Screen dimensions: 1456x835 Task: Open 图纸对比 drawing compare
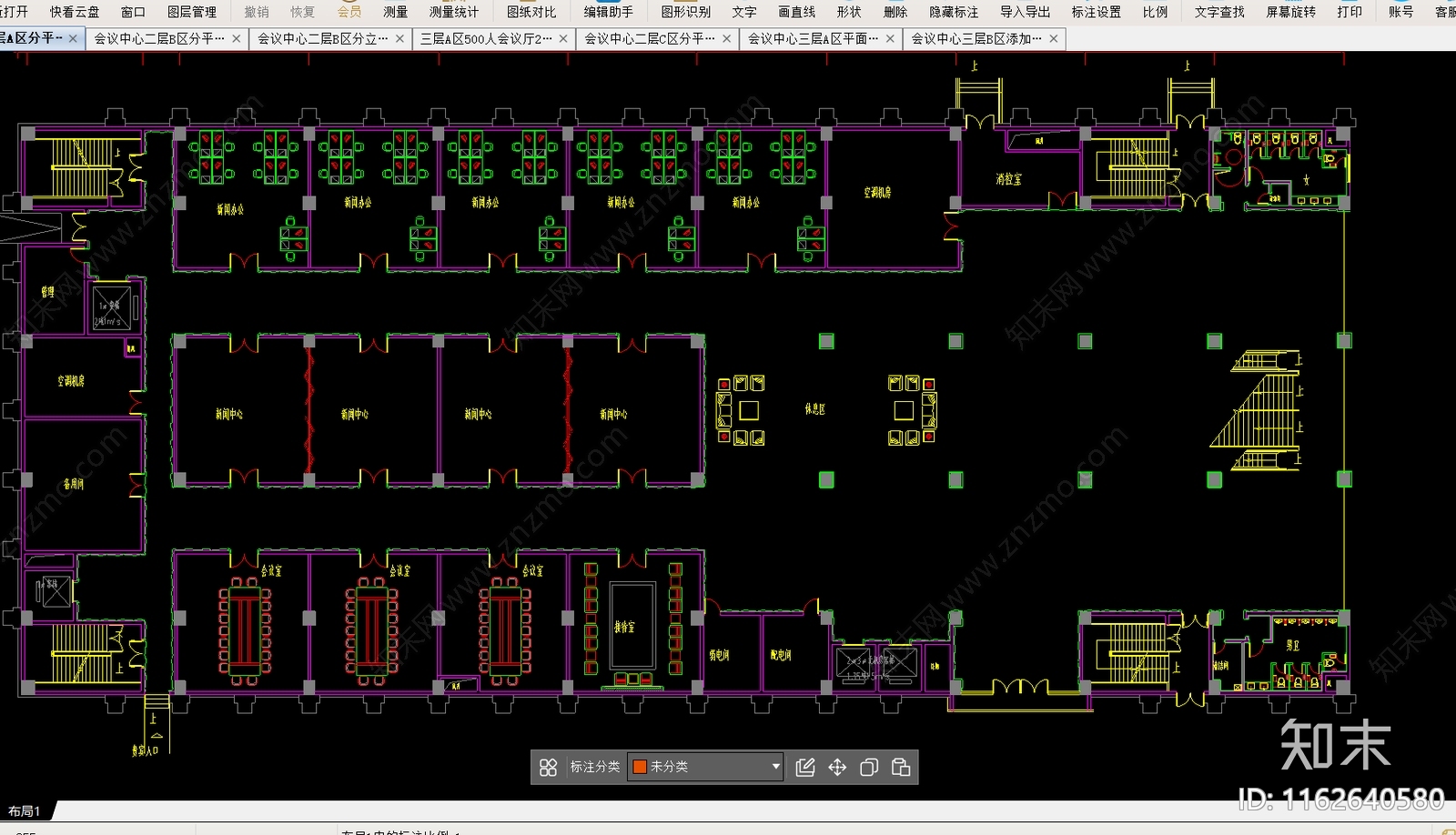click(x=531, y=12)
